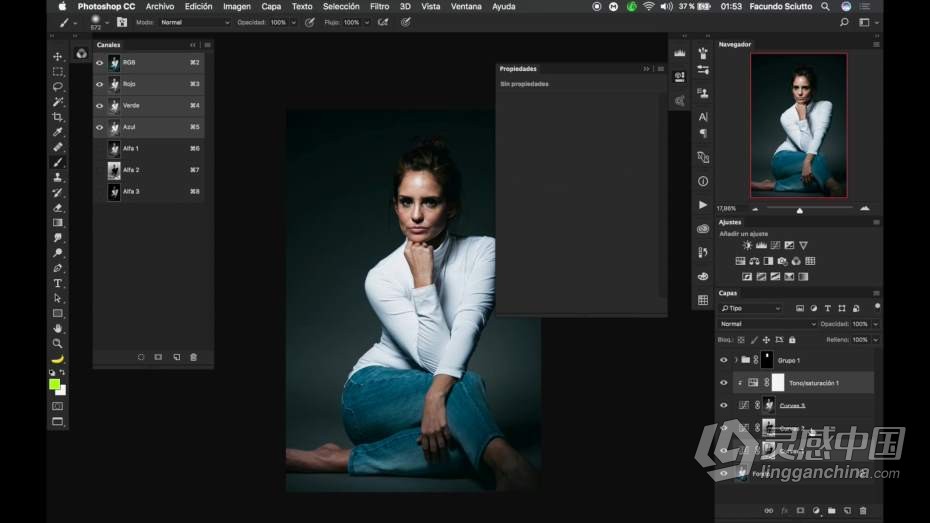930x523 pixels.
Task: Open Relleno dropdown in Capas
Action: 875,340
